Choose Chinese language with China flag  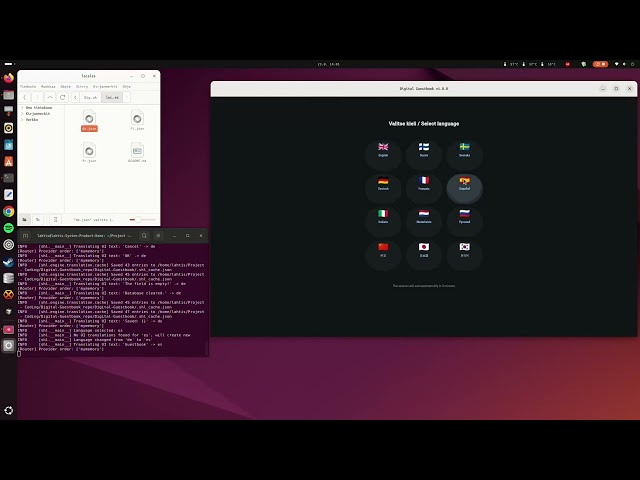coord(383,254)
